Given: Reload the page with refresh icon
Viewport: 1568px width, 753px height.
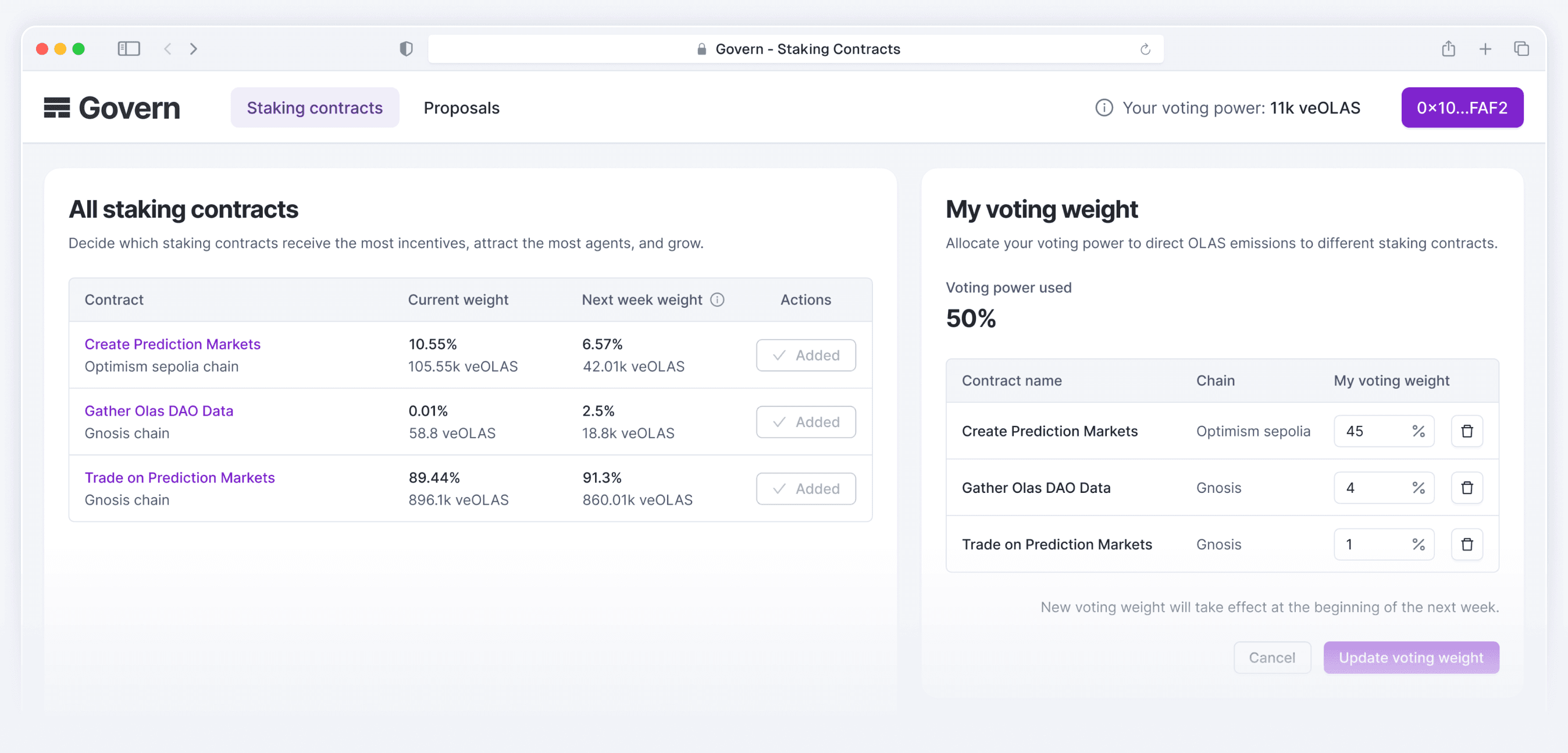Looking at the screenshot, I should pyautogui.click(x=1145, y=49).
